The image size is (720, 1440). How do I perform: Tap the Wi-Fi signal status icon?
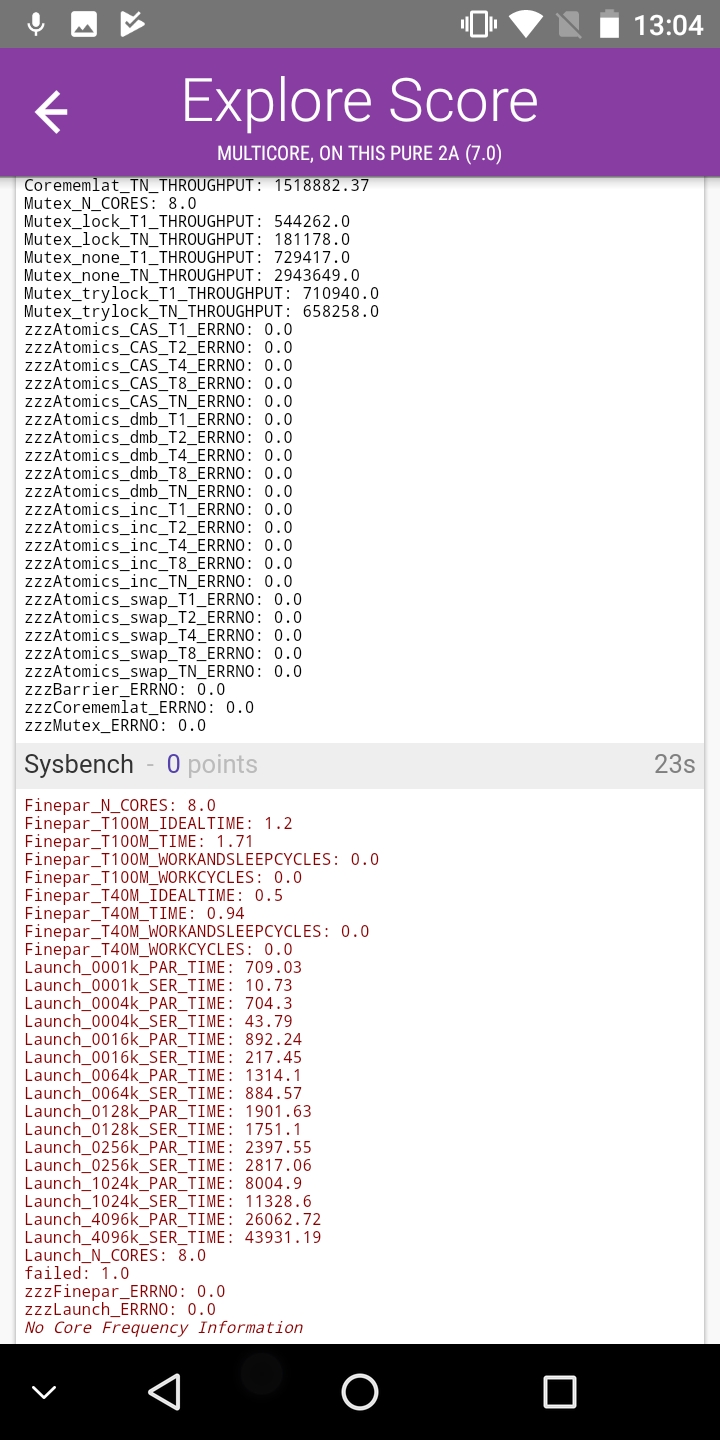click(526, 24)
